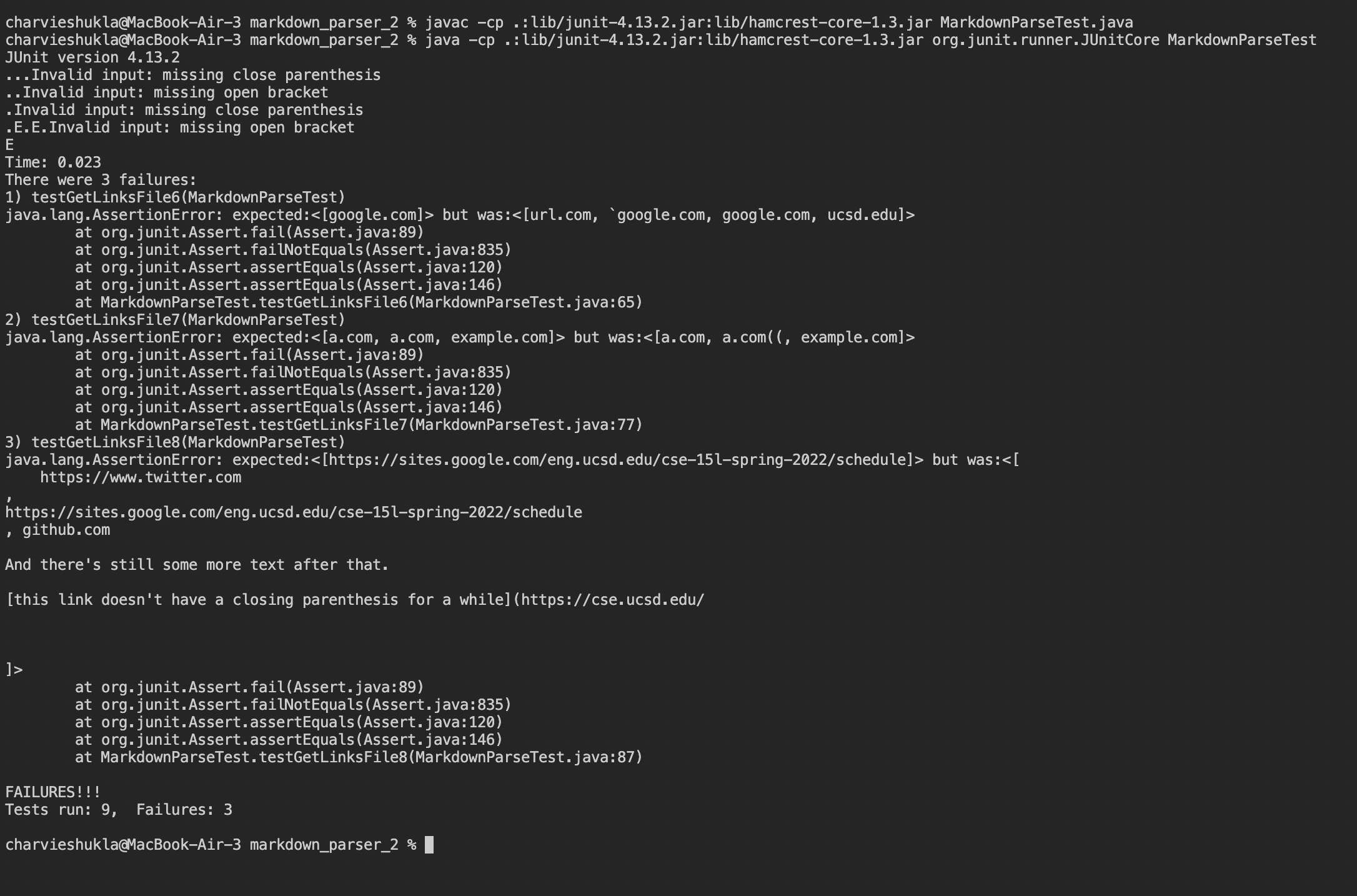Click the 'There were 3 failures:' line
Image resolution: width=1357 pixels, height=896 pixels.
pos(101,181)
